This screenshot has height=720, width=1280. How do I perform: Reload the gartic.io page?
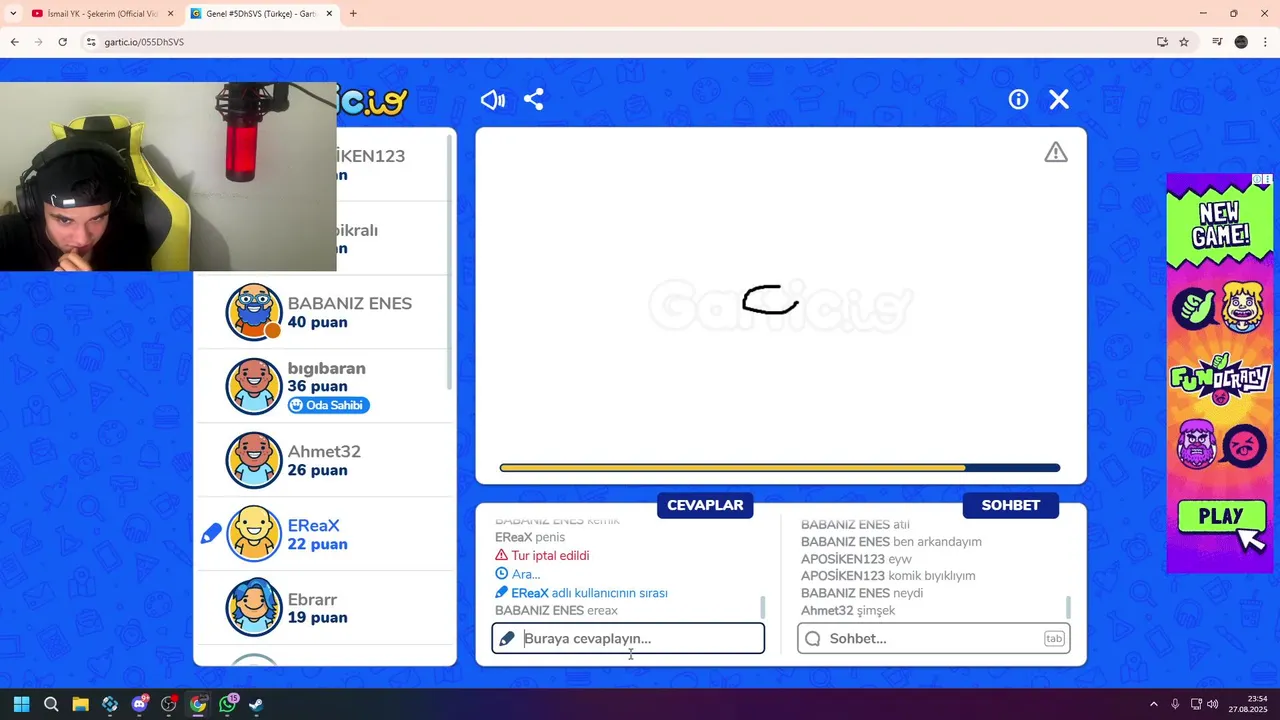click(62, 42)
